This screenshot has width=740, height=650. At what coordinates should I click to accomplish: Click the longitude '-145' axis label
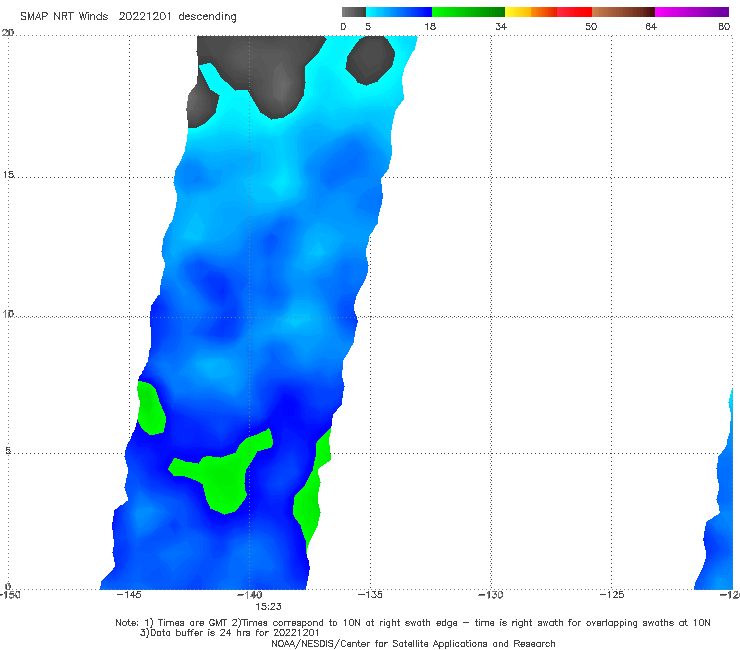[128, 594]
